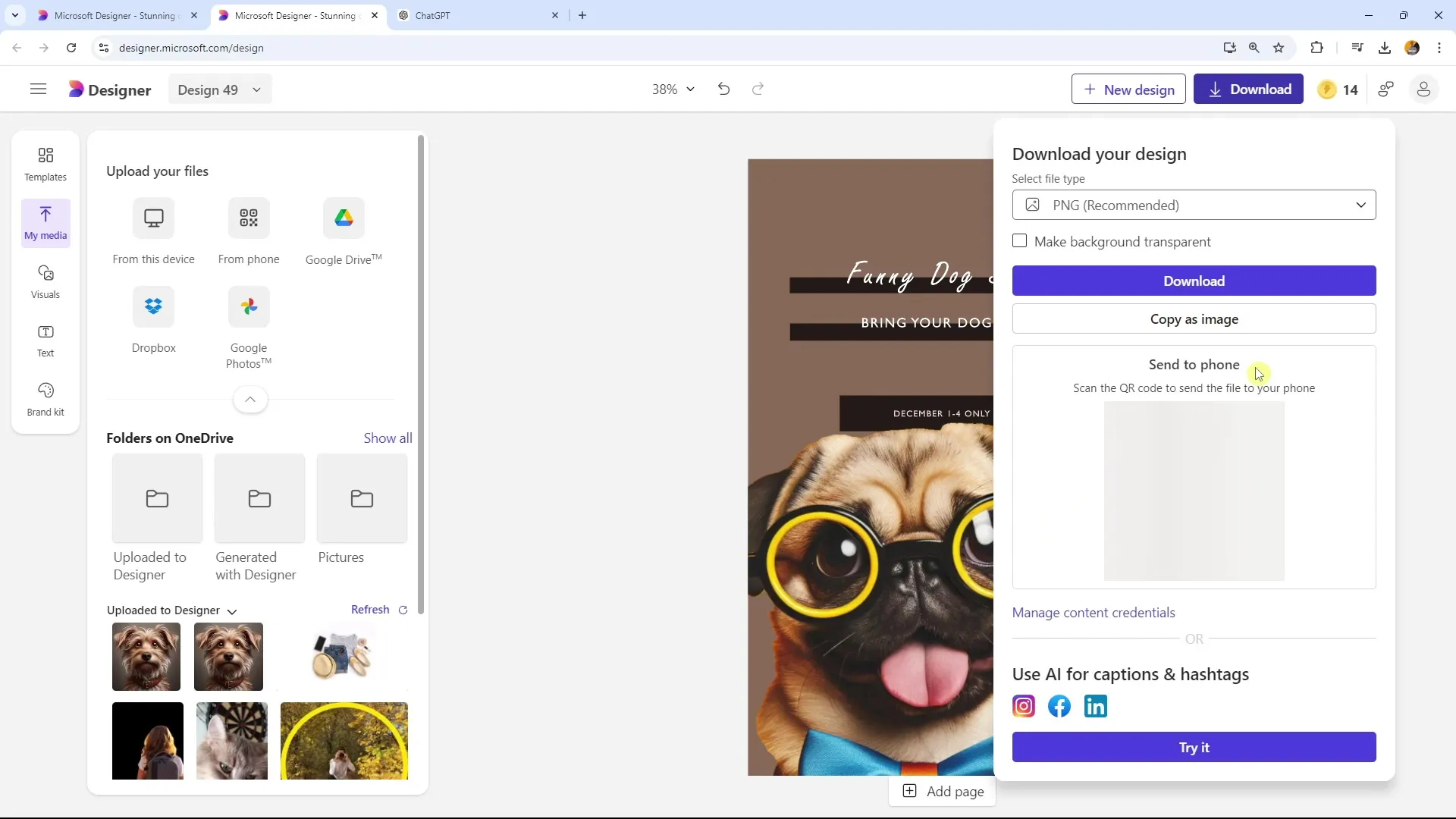Viewport: 1456px width, 819px height.
Task: Click the Funny Dog title on canvas
Action: [x=919, y=275]
